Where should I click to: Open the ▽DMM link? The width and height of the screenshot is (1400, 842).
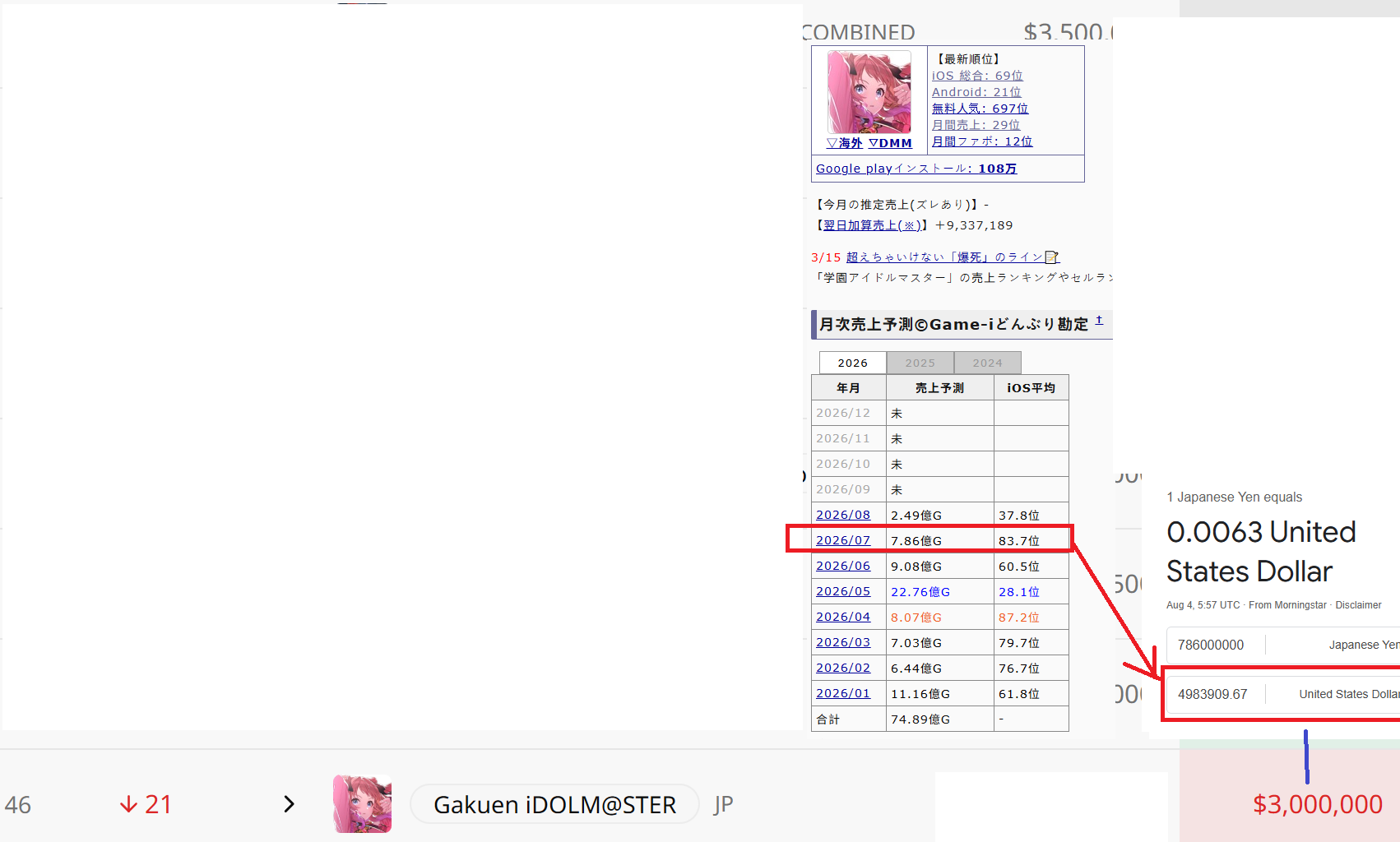[x=890, y=143]
